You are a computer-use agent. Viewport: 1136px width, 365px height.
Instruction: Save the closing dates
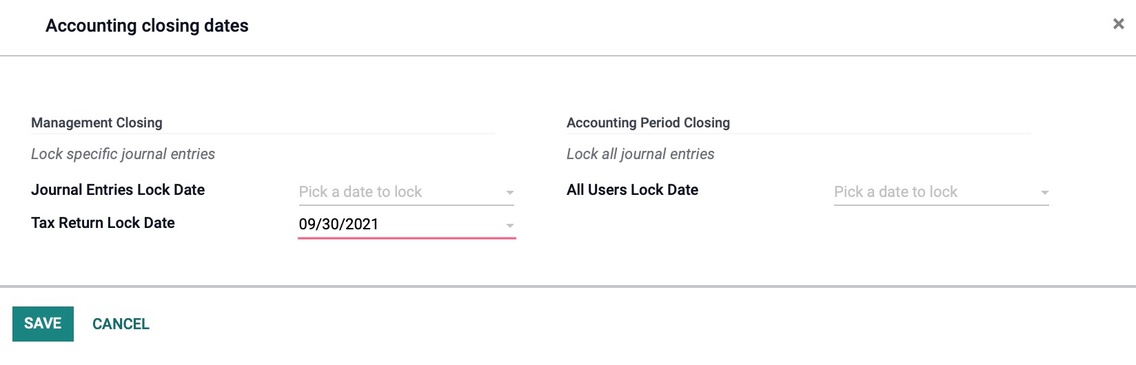[43, 324]
